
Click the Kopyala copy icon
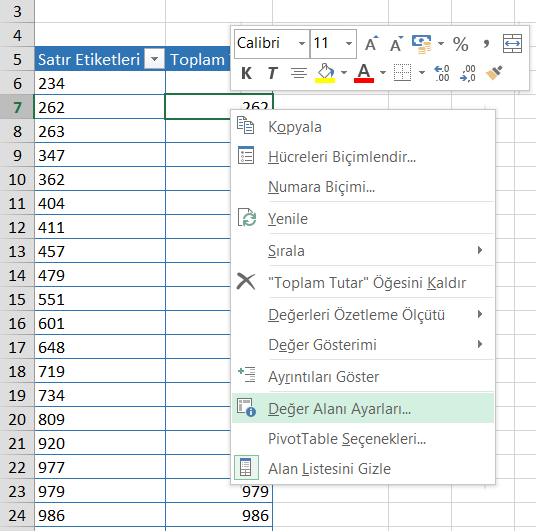pos(245,125)
